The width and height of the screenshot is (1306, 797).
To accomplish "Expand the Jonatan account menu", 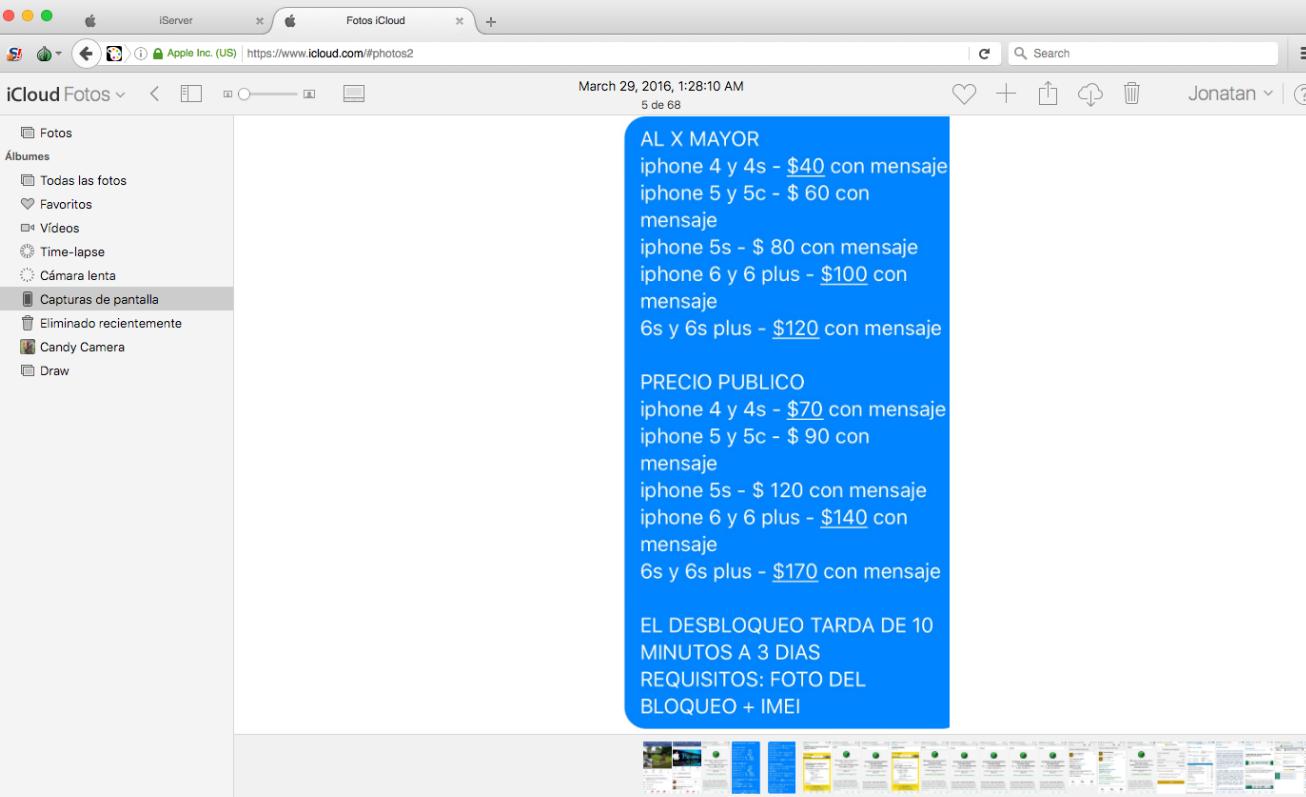I will 1230,94.
